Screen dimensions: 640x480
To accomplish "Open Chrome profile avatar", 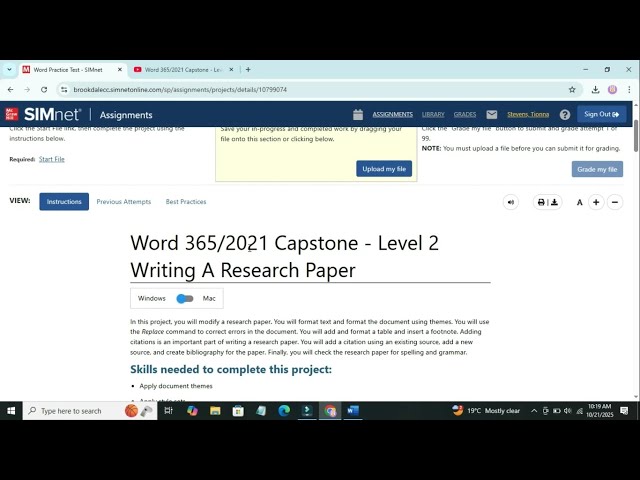I will (x=612, y=89).
